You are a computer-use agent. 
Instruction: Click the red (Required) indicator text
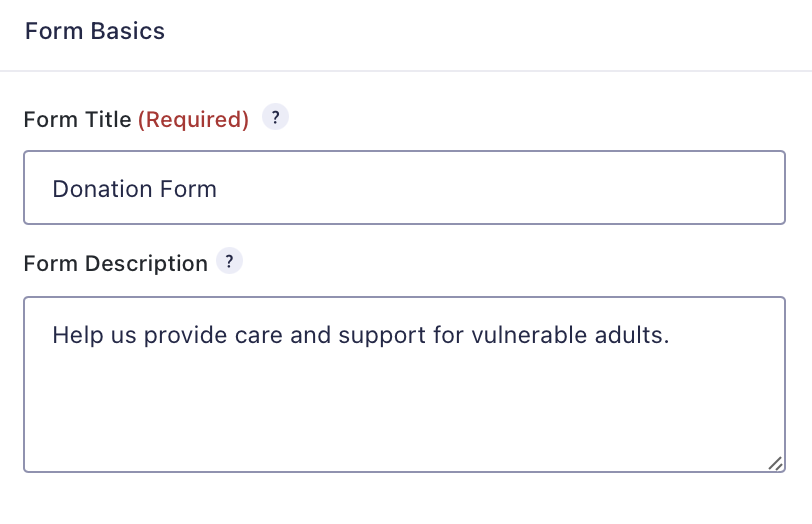click(193, 120)
